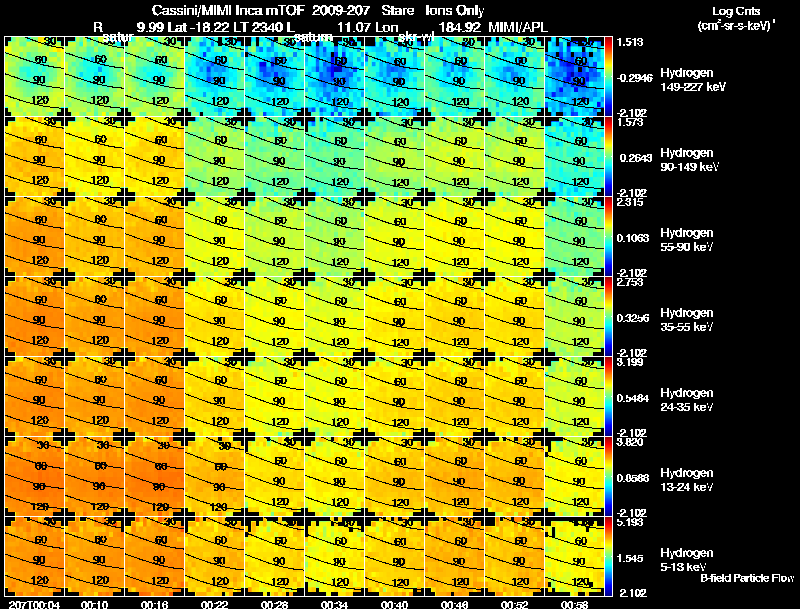The image size is (800, 609).
Task: Select the 5-13 keV image at 00:58
Action: pyautogui.click(x=574, y=556)
